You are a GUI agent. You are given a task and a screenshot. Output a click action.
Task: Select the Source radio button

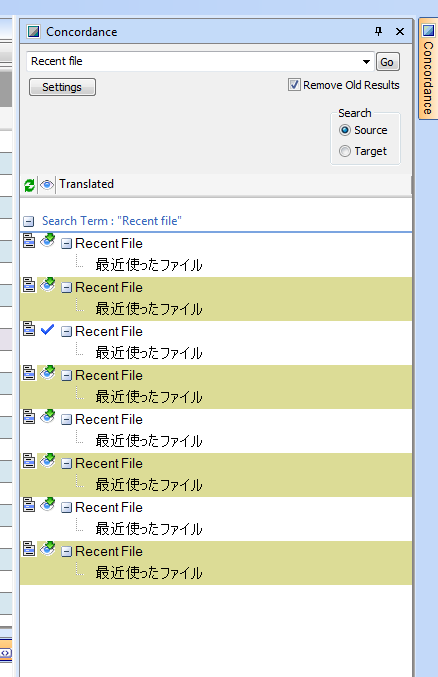pos(345,130)
